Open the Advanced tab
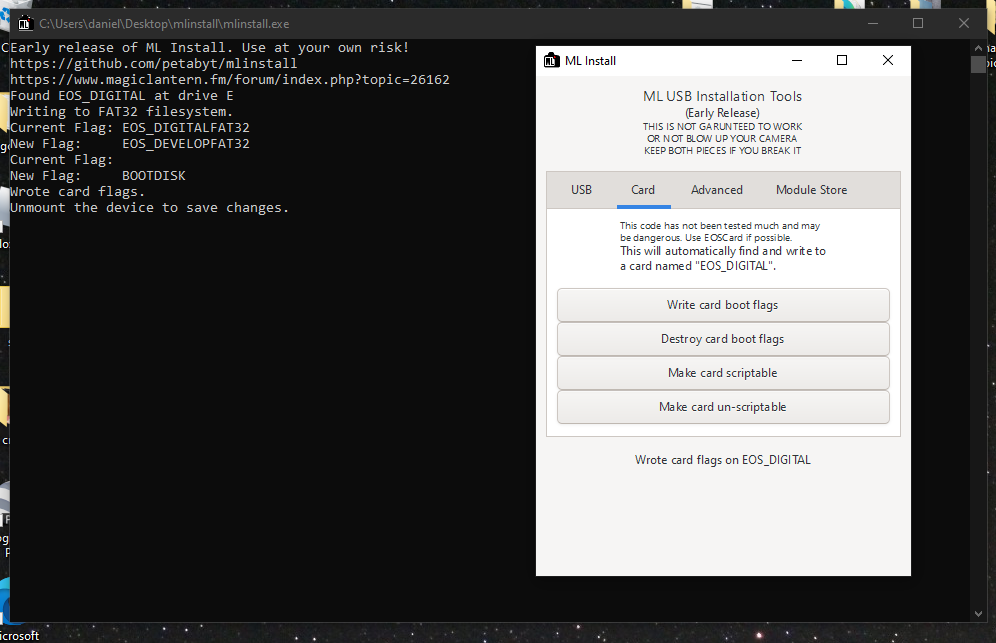Viewport: 996px width, 643px height. [717, 190]
